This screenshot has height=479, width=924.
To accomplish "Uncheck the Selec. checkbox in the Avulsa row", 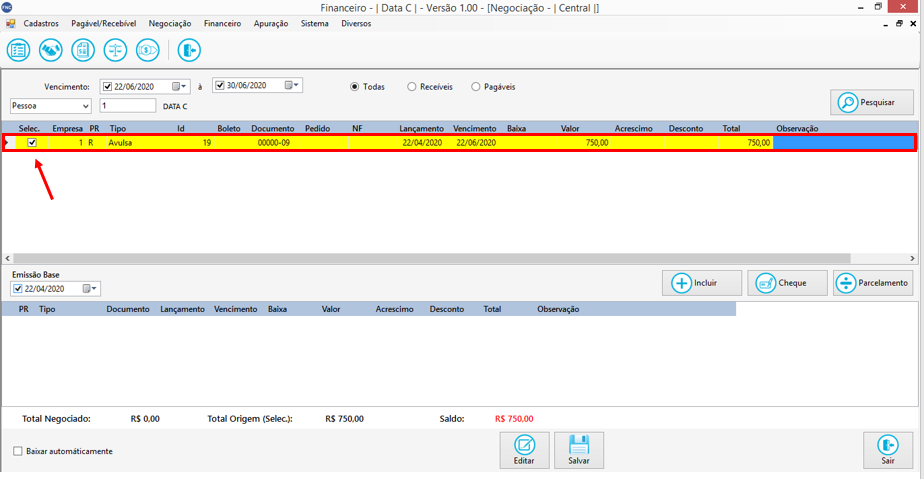I will point(32,143).
